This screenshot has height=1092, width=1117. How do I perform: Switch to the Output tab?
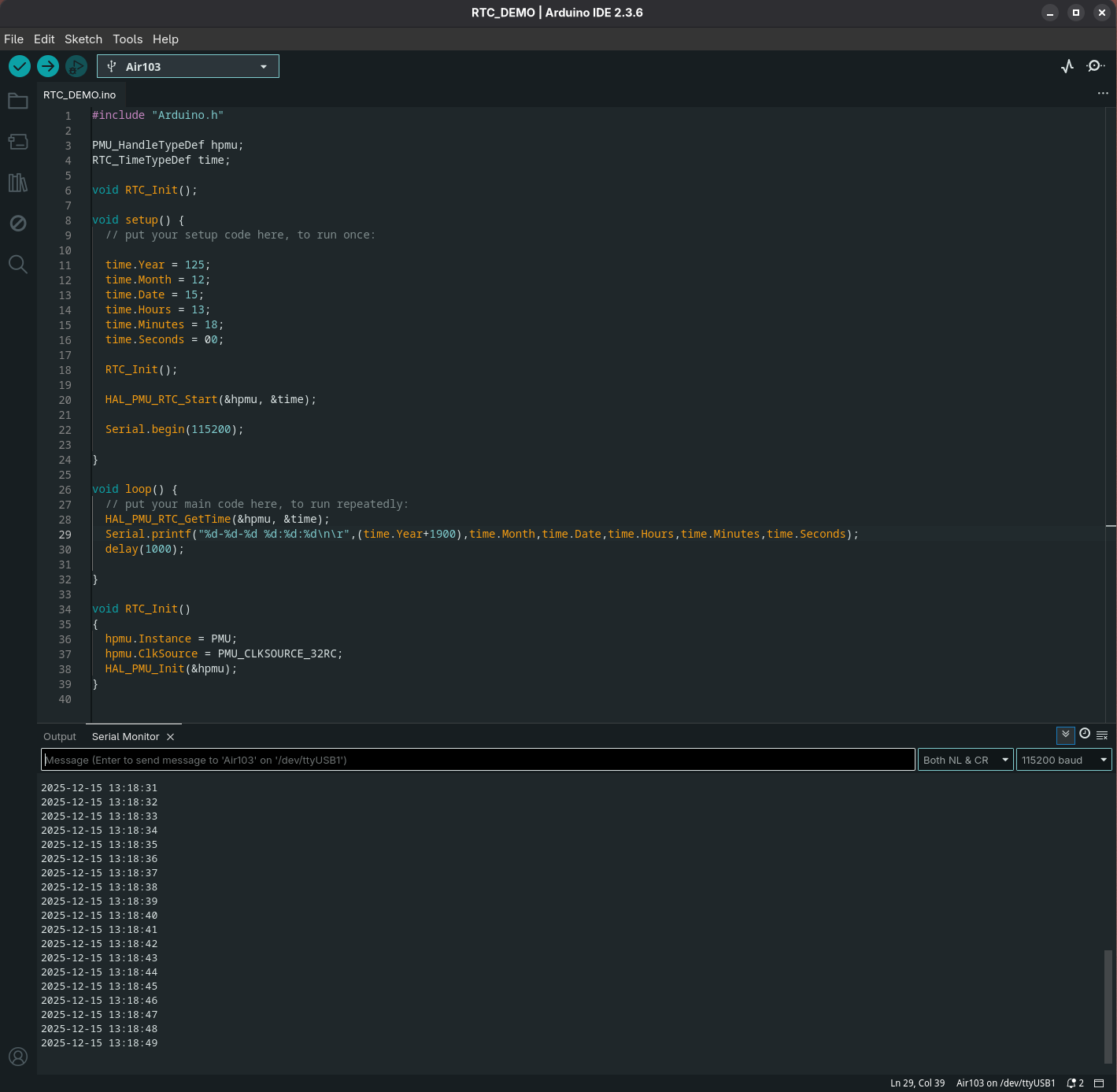pyautogui.click(x=60, y=737)
